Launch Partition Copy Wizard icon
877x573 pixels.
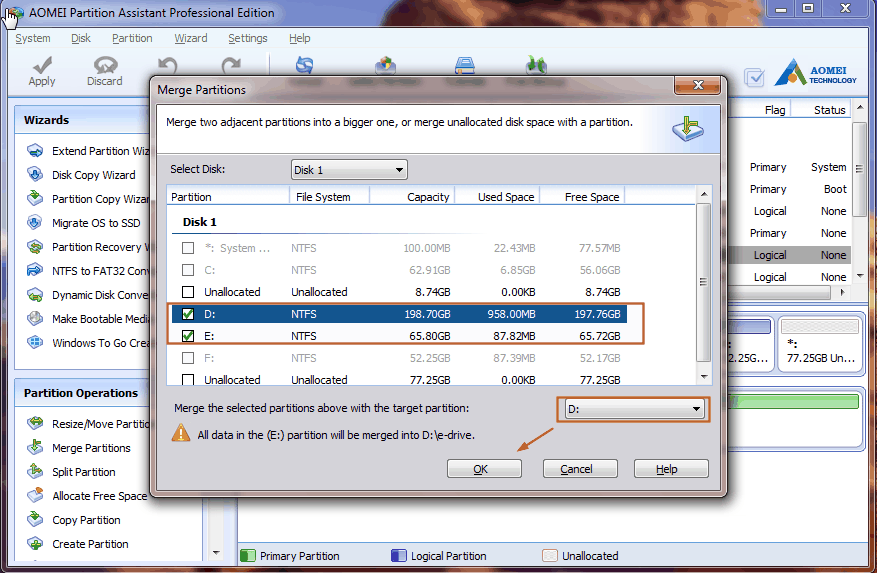click(x=35, y=199)
